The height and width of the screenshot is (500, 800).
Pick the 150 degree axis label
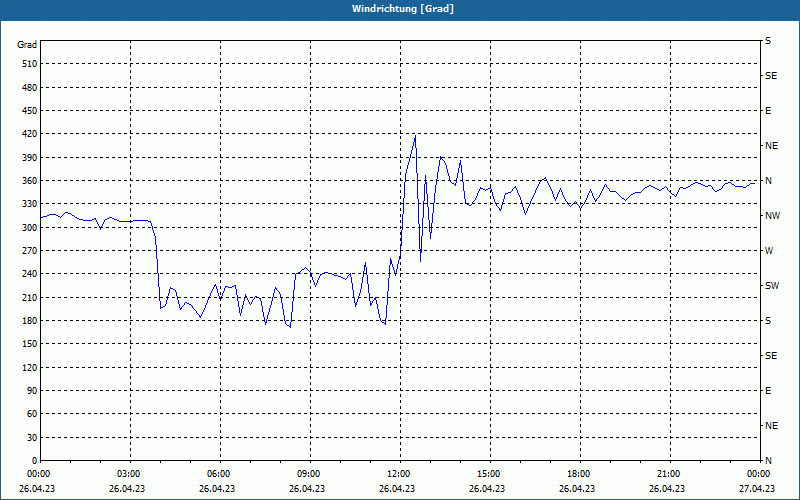[30, 344]
